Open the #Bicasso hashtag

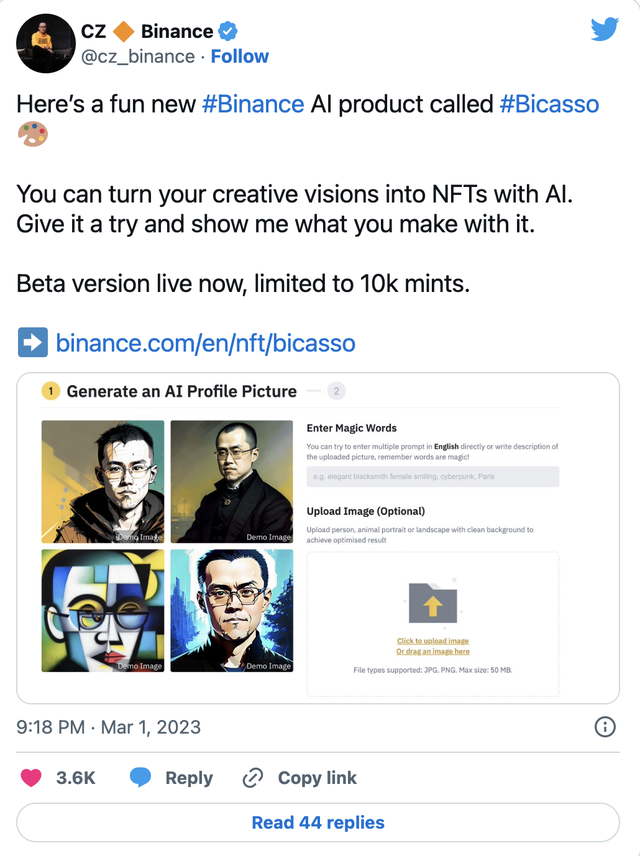pos(549,104)
